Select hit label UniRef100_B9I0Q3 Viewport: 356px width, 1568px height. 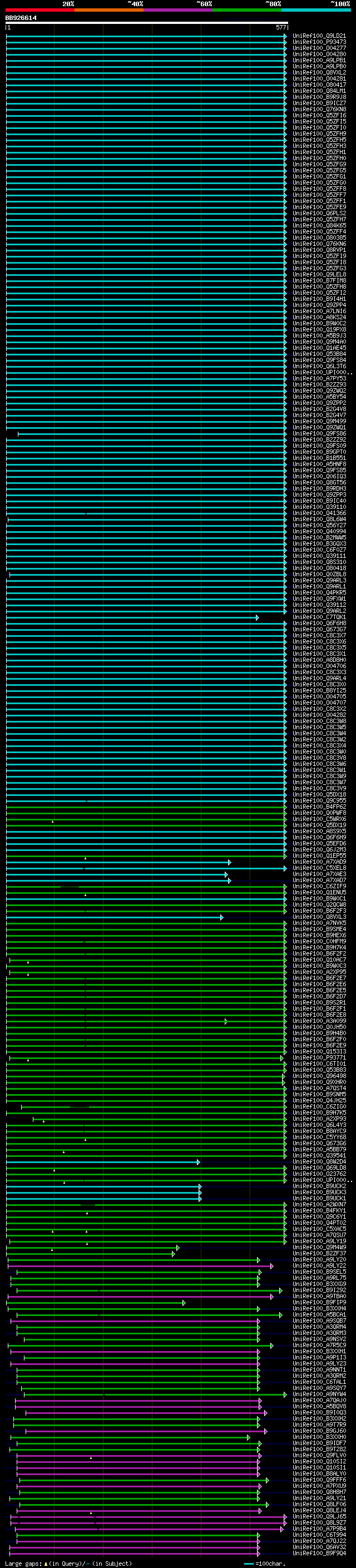point(319,1413)
